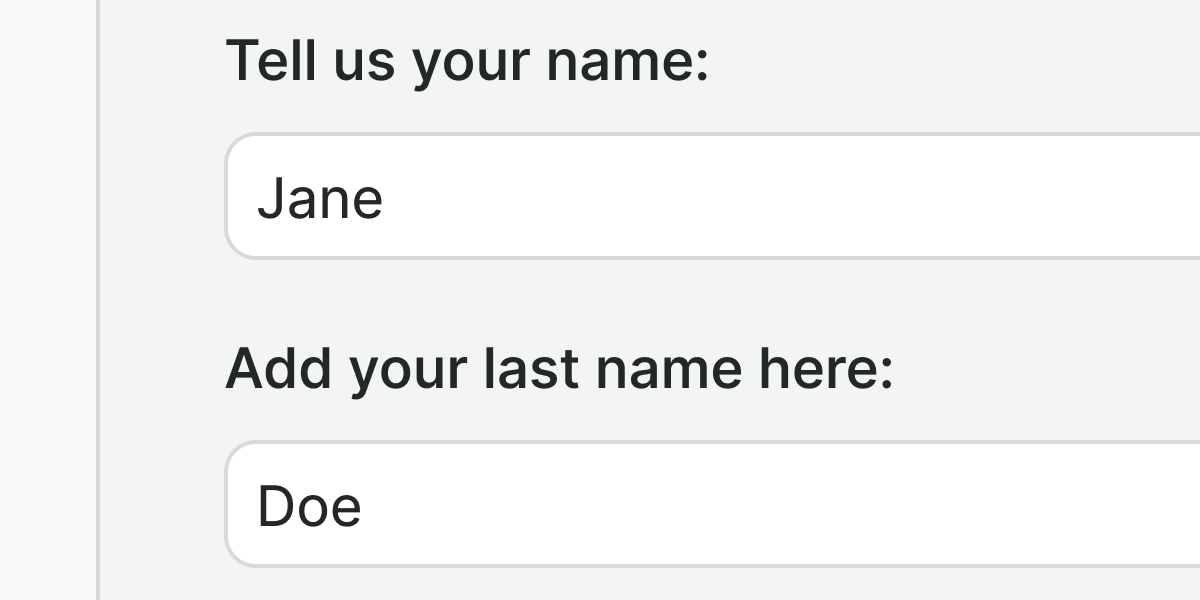
Task: Click the first name field containing Jane
Action: coord(700,197)
